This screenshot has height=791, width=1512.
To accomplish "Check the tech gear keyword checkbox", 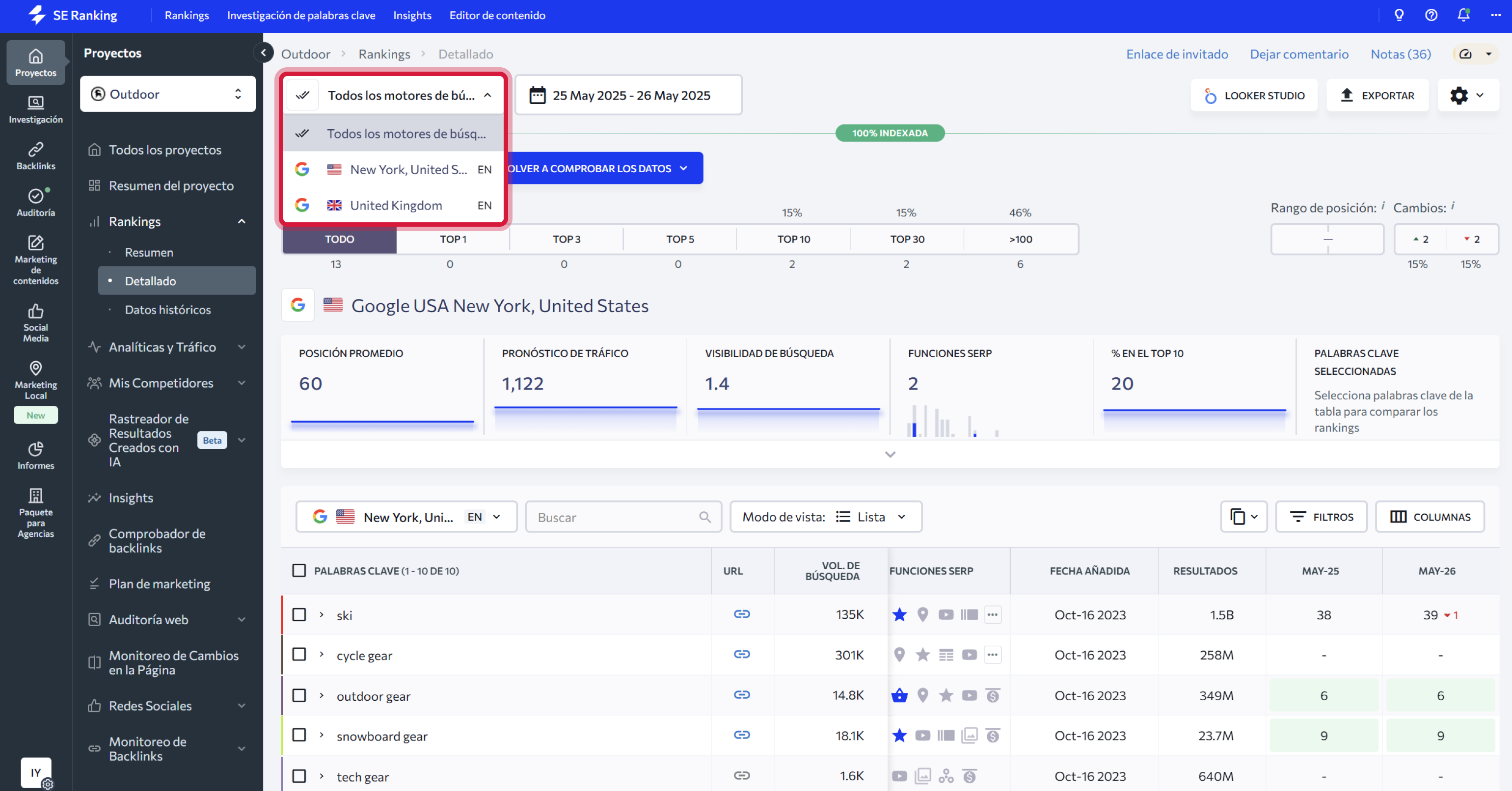I will coord(299,776).
